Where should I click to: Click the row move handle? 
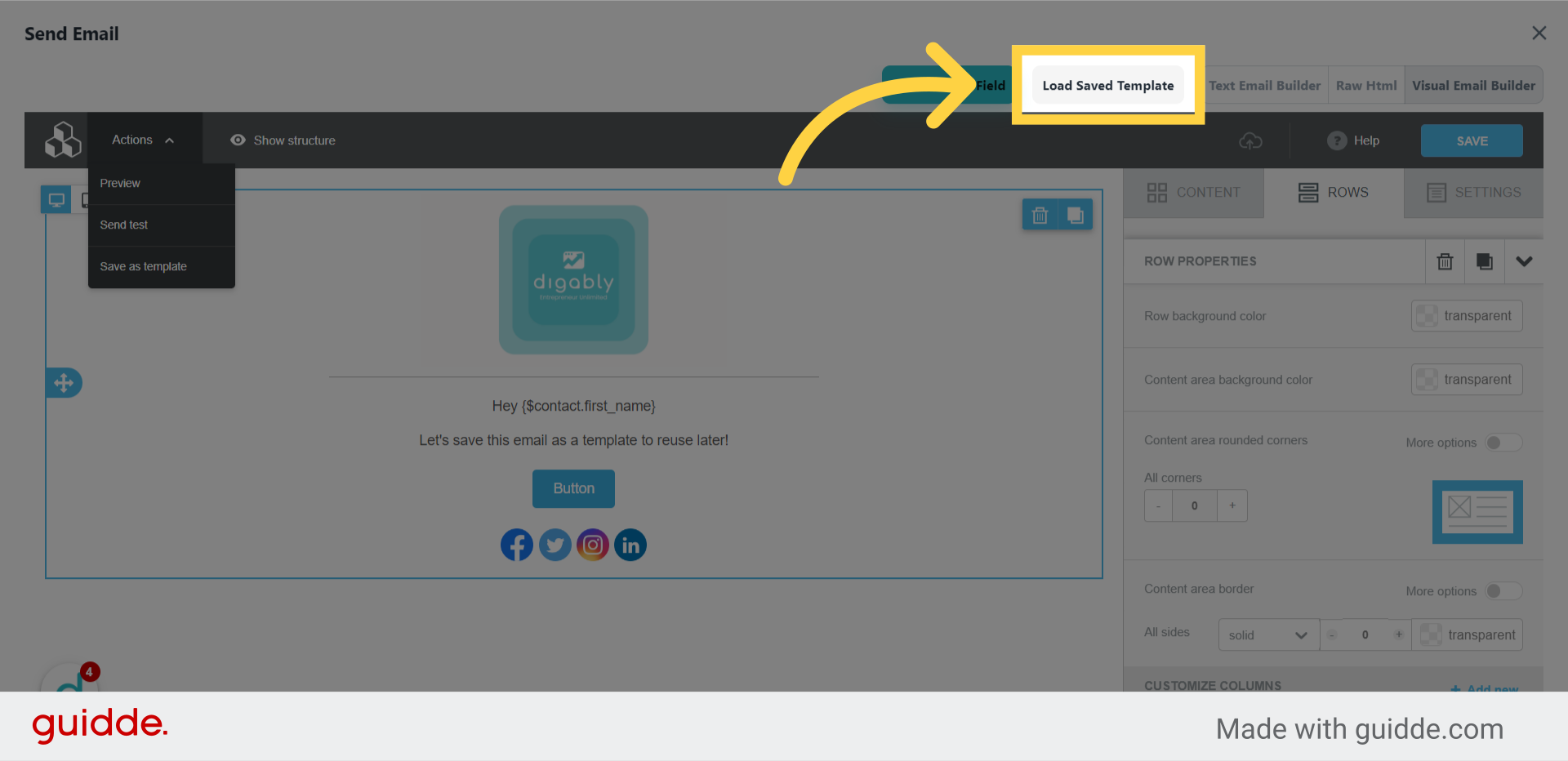click(x=64, y=382)
